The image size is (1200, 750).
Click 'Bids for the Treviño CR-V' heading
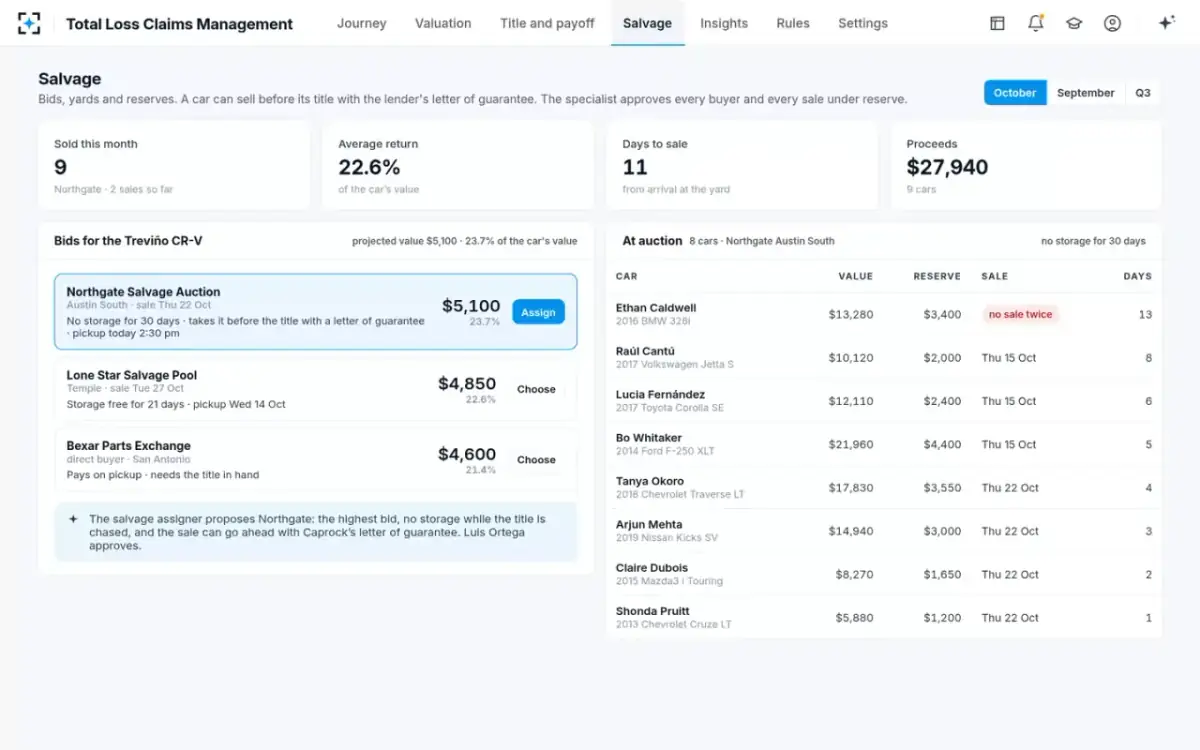pos(128,241)
